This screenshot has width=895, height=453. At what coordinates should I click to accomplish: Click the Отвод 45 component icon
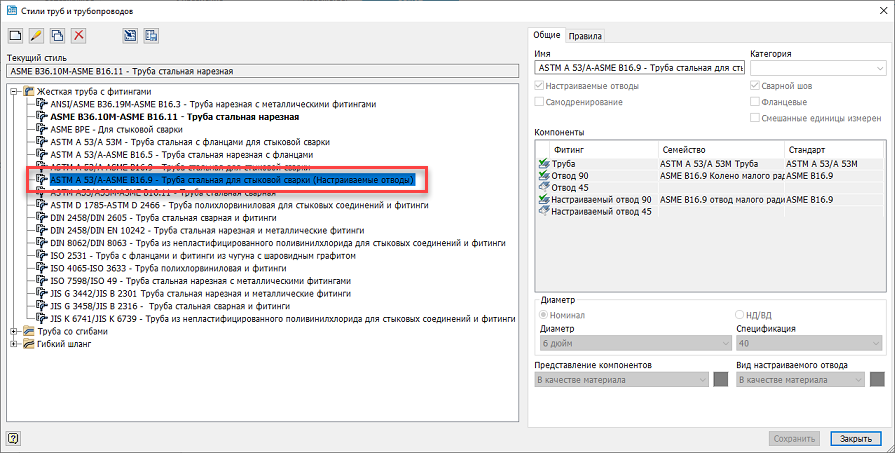click(543, 188)
